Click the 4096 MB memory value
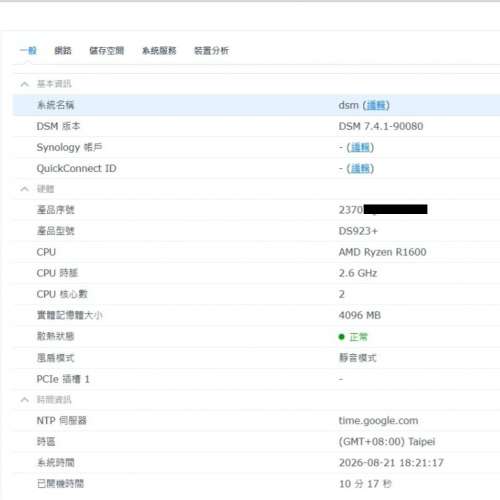 [x=360, y=315]
